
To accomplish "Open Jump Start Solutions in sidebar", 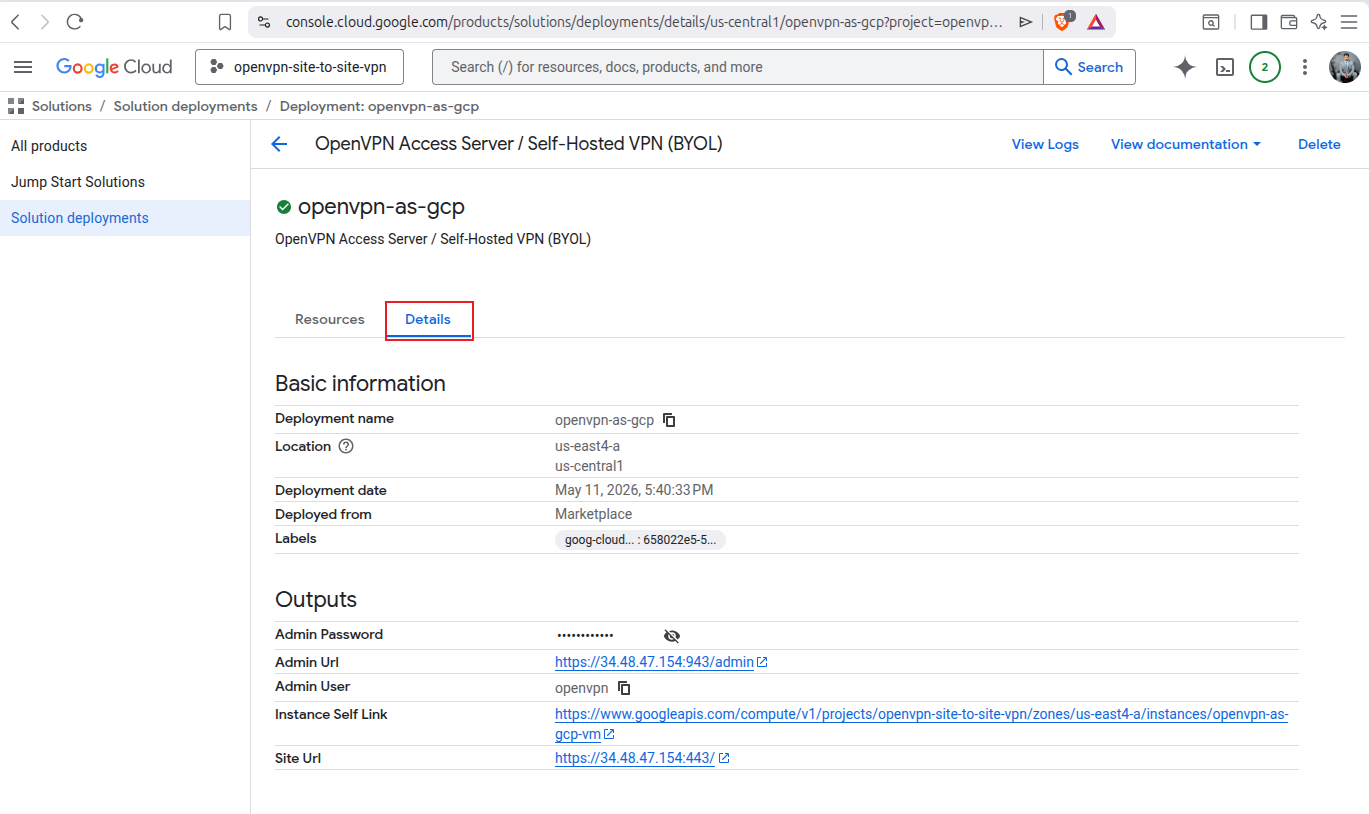I will pyautogui.click(x=78, y=182).
